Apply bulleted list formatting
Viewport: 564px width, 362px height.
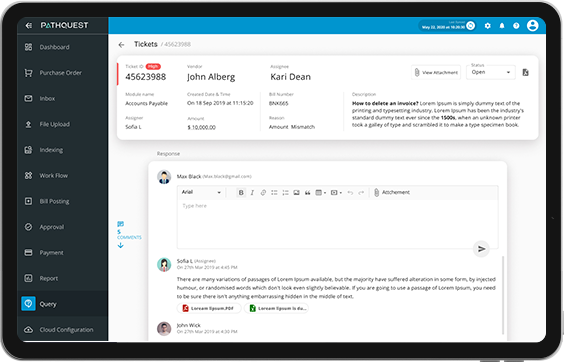(x=274, y=193)
